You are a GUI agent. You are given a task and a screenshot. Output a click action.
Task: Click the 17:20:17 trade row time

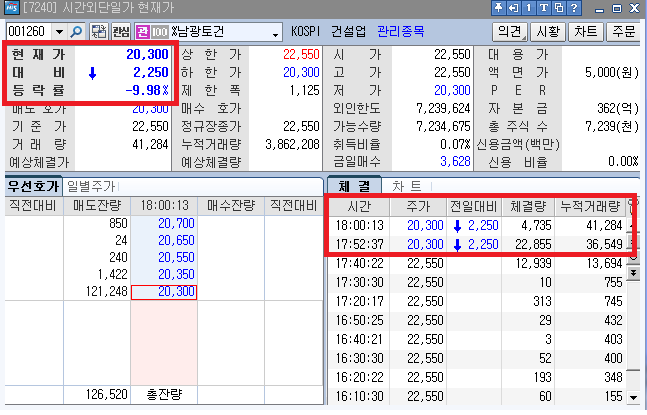click(359, 301)
